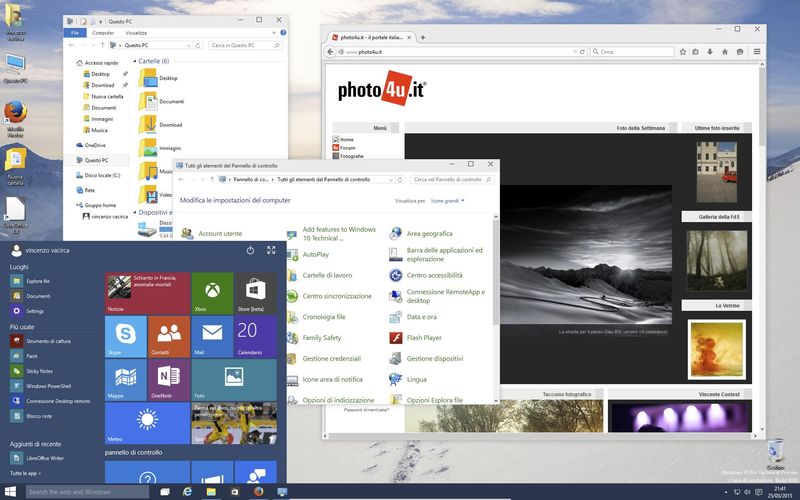
Task: Open the File tab in Questo PC
Action: 75,33
